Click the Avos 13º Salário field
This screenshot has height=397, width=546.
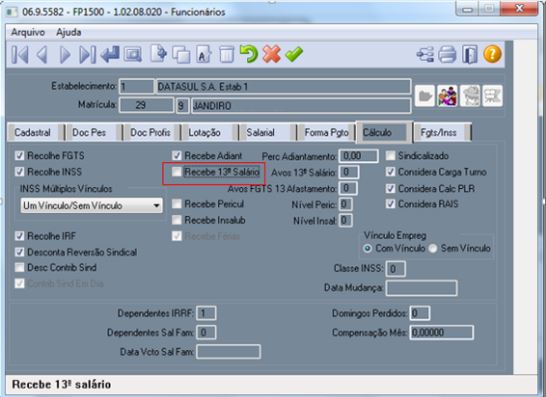pos(349,172)
